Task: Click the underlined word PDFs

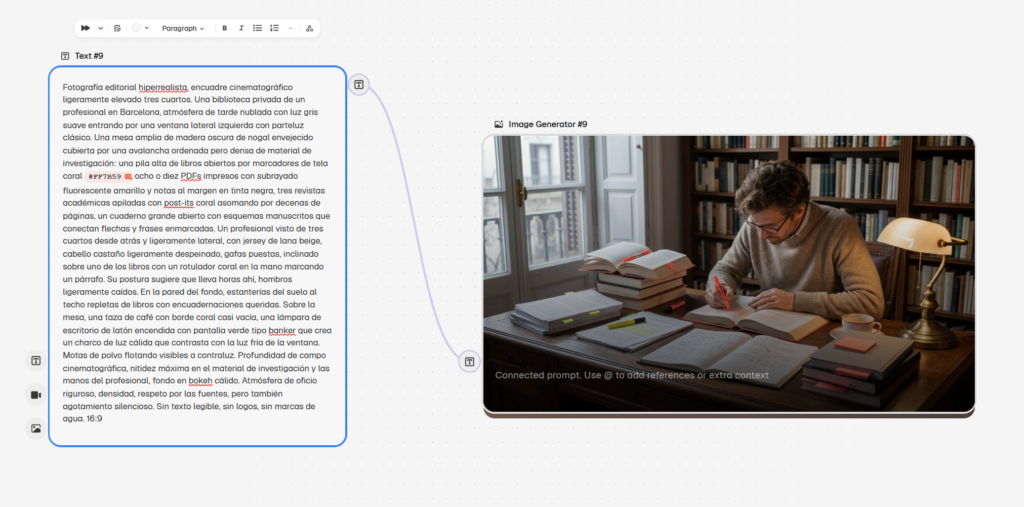Action: 191,176
